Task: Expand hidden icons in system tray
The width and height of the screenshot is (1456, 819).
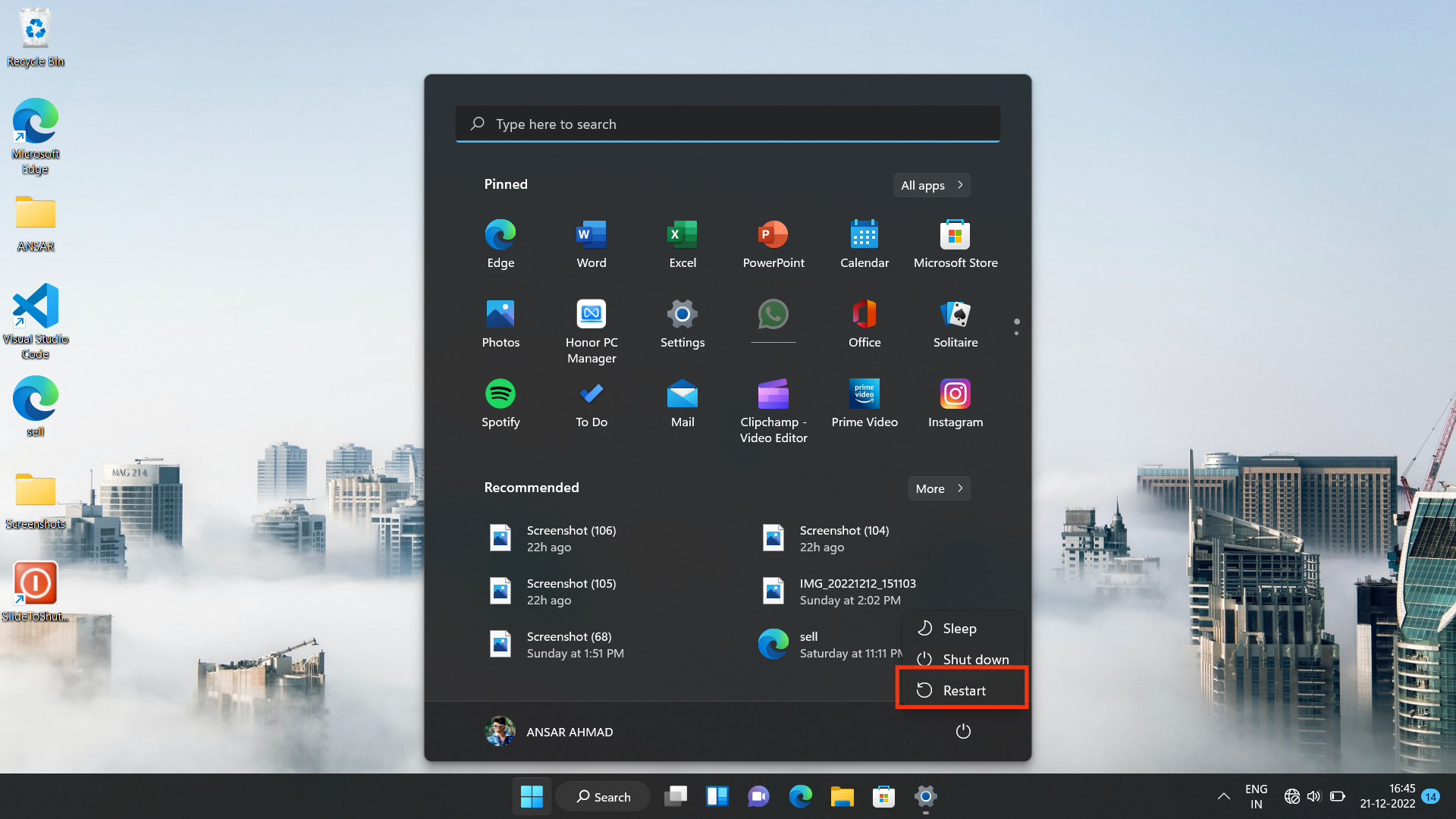Action: [x=1222, y=796]
